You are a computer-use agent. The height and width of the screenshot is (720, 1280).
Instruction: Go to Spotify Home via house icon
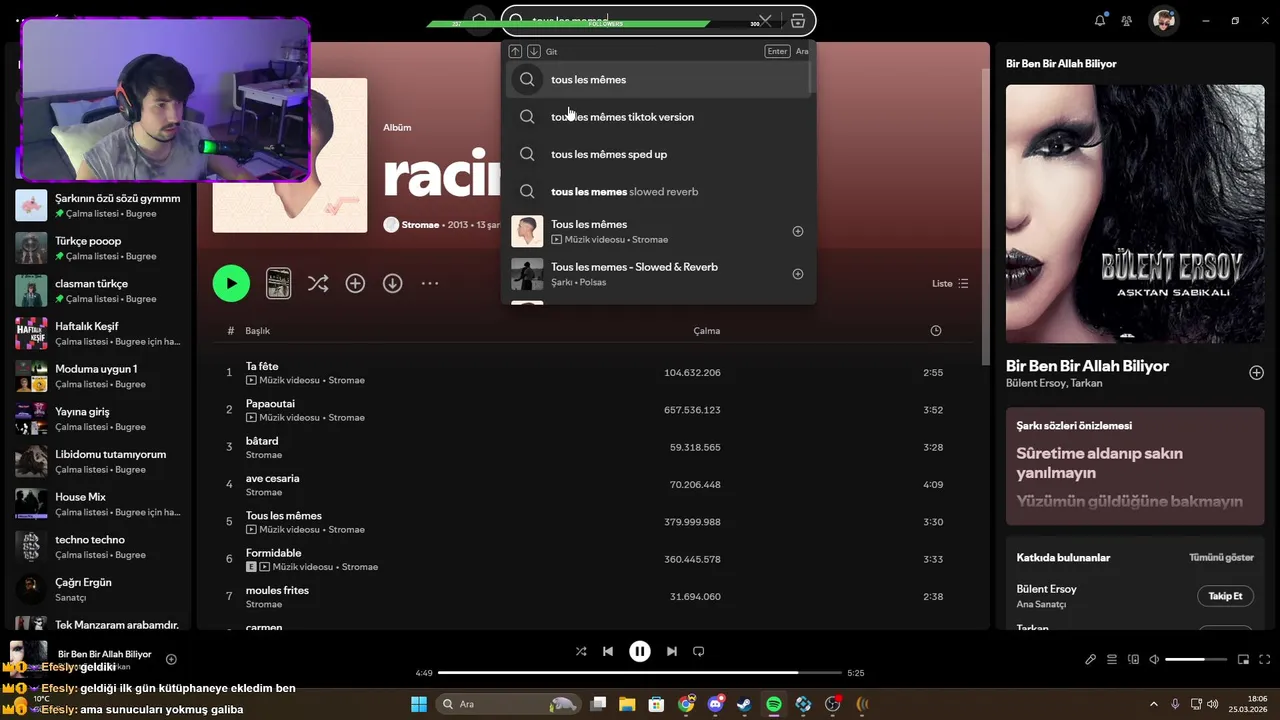click(480, 20)
